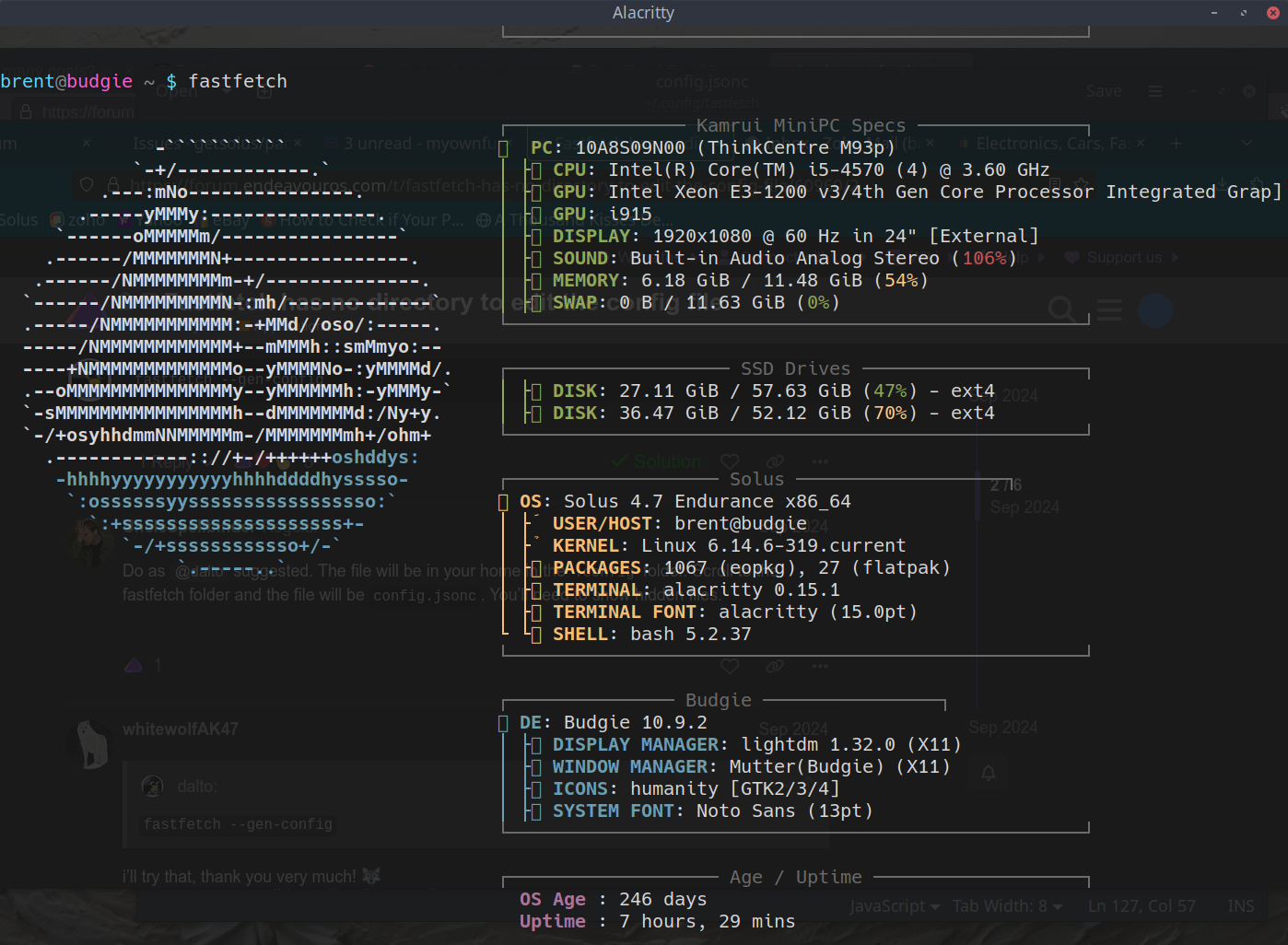Expand the Tab Width: 8 dropdown
Screen dimensions: 1288x945
coord(1007,906)
